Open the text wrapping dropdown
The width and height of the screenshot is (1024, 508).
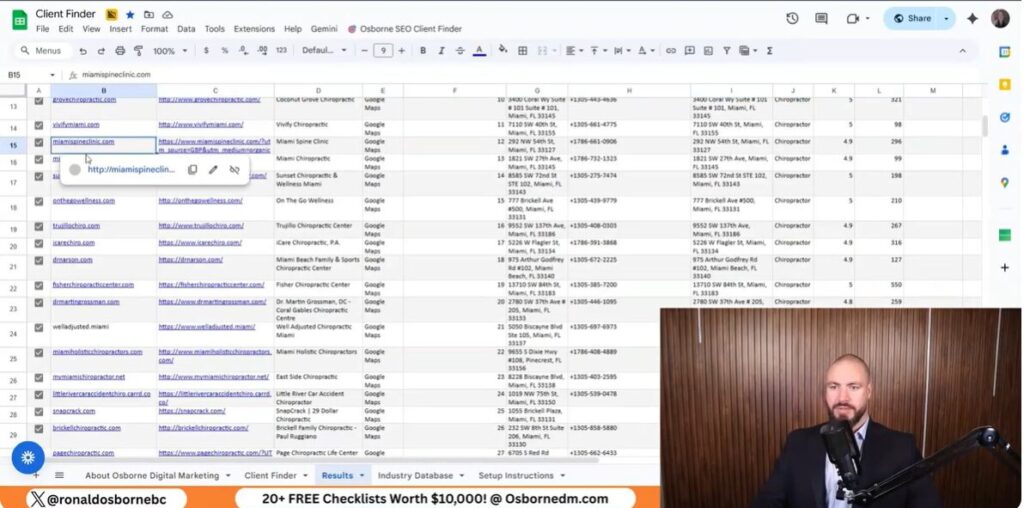(x=621, y=50)
